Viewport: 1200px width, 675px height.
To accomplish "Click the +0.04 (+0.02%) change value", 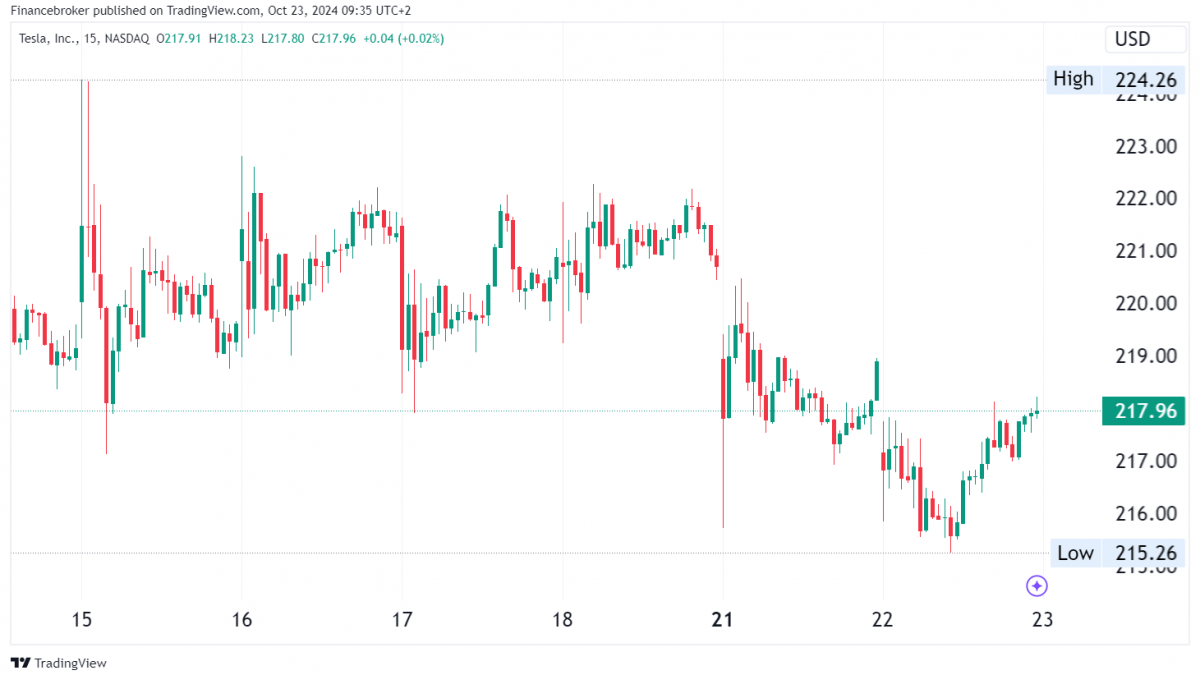I will click(x=404, y=39).
